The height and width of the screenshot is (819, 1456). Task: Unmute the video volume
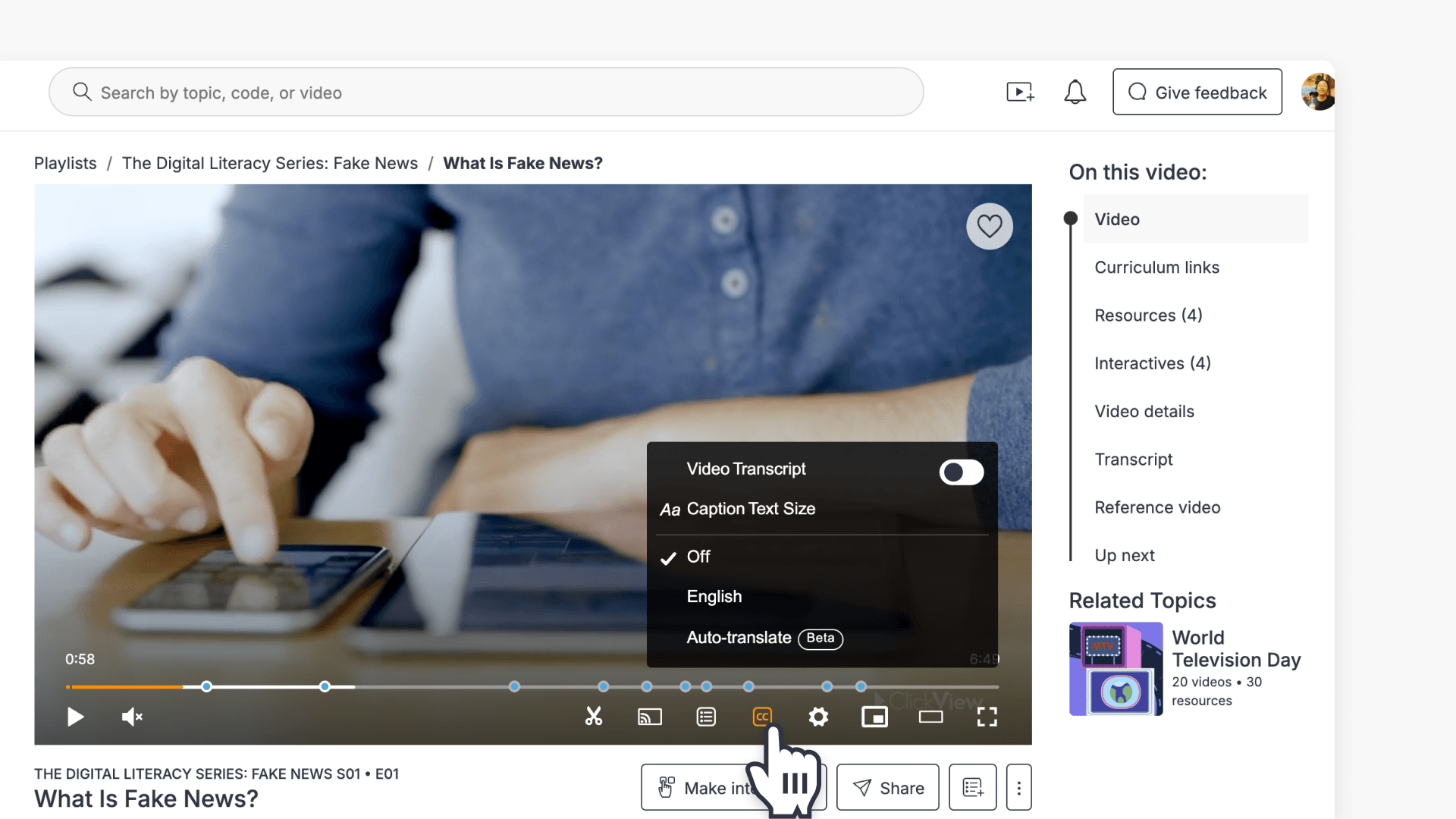point(132,717)
